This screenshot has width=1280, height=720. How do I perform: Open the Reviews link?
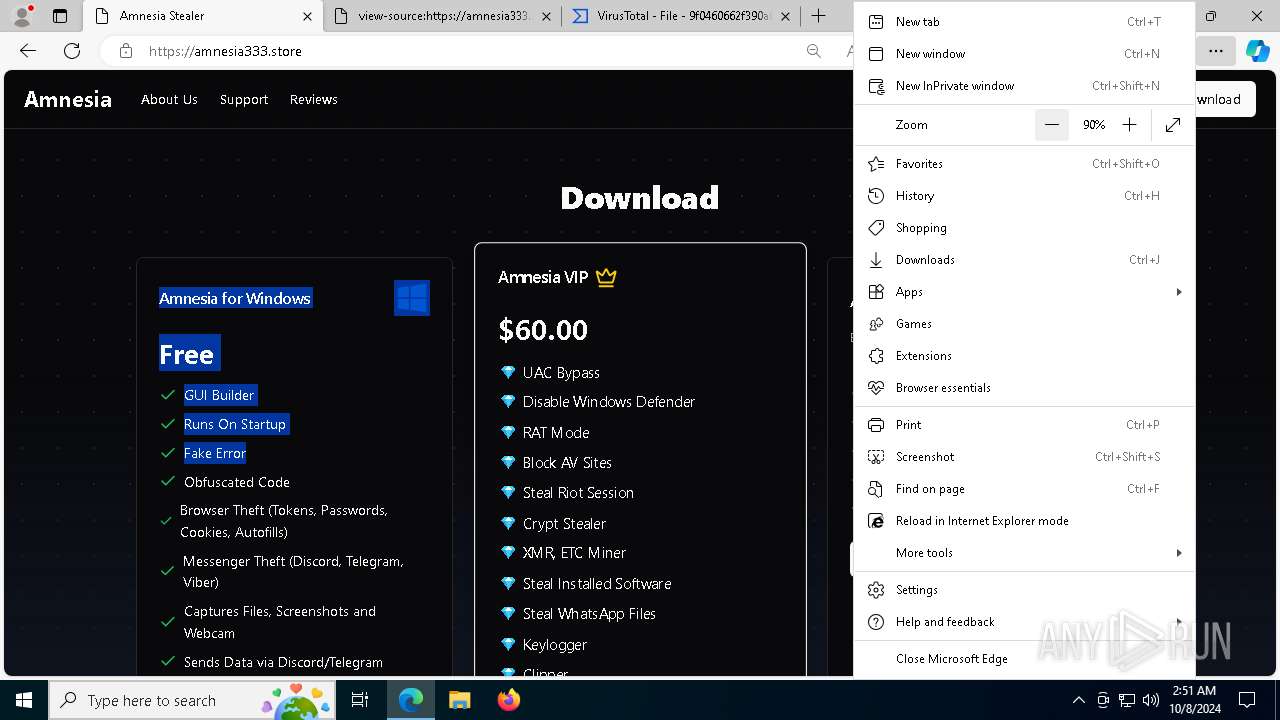click(x=313, y=99)
